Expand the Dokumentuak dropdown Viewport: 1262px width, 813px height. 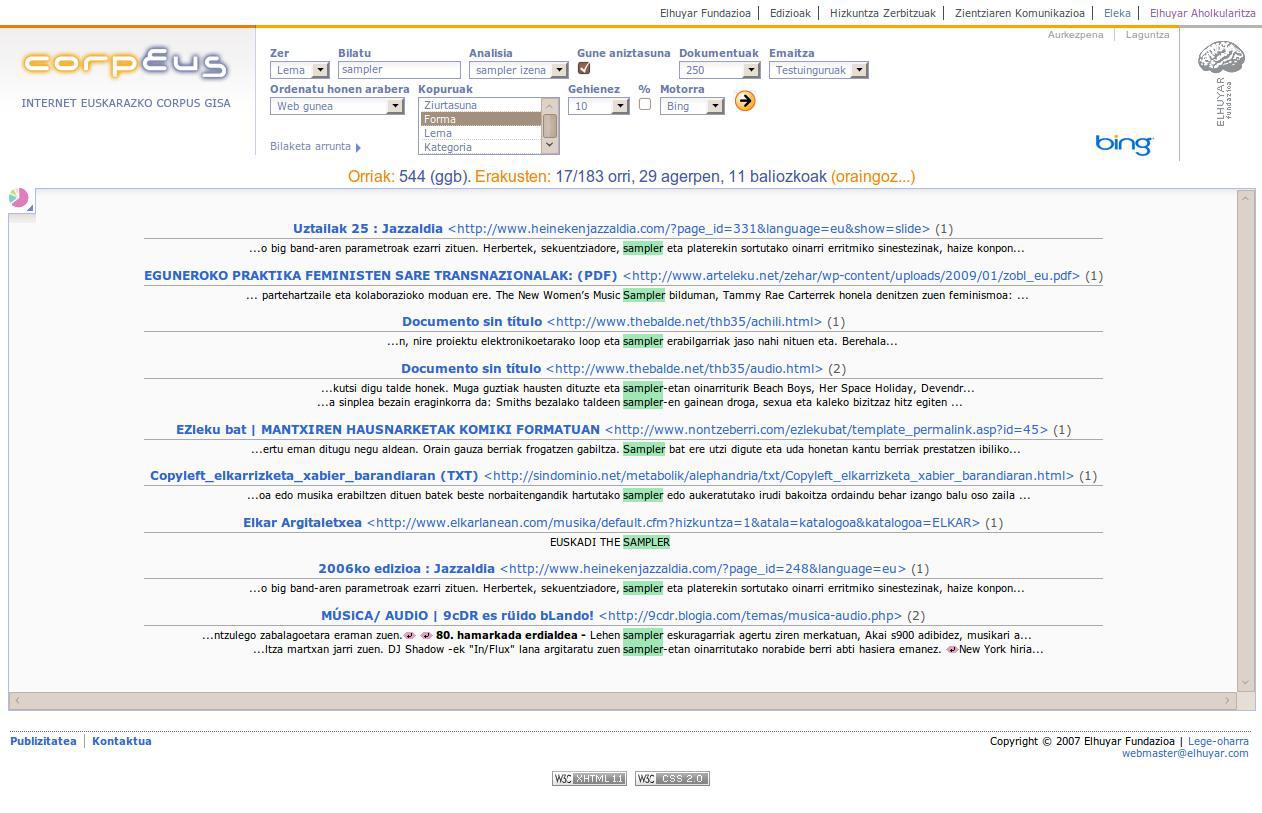coord(719,70)
